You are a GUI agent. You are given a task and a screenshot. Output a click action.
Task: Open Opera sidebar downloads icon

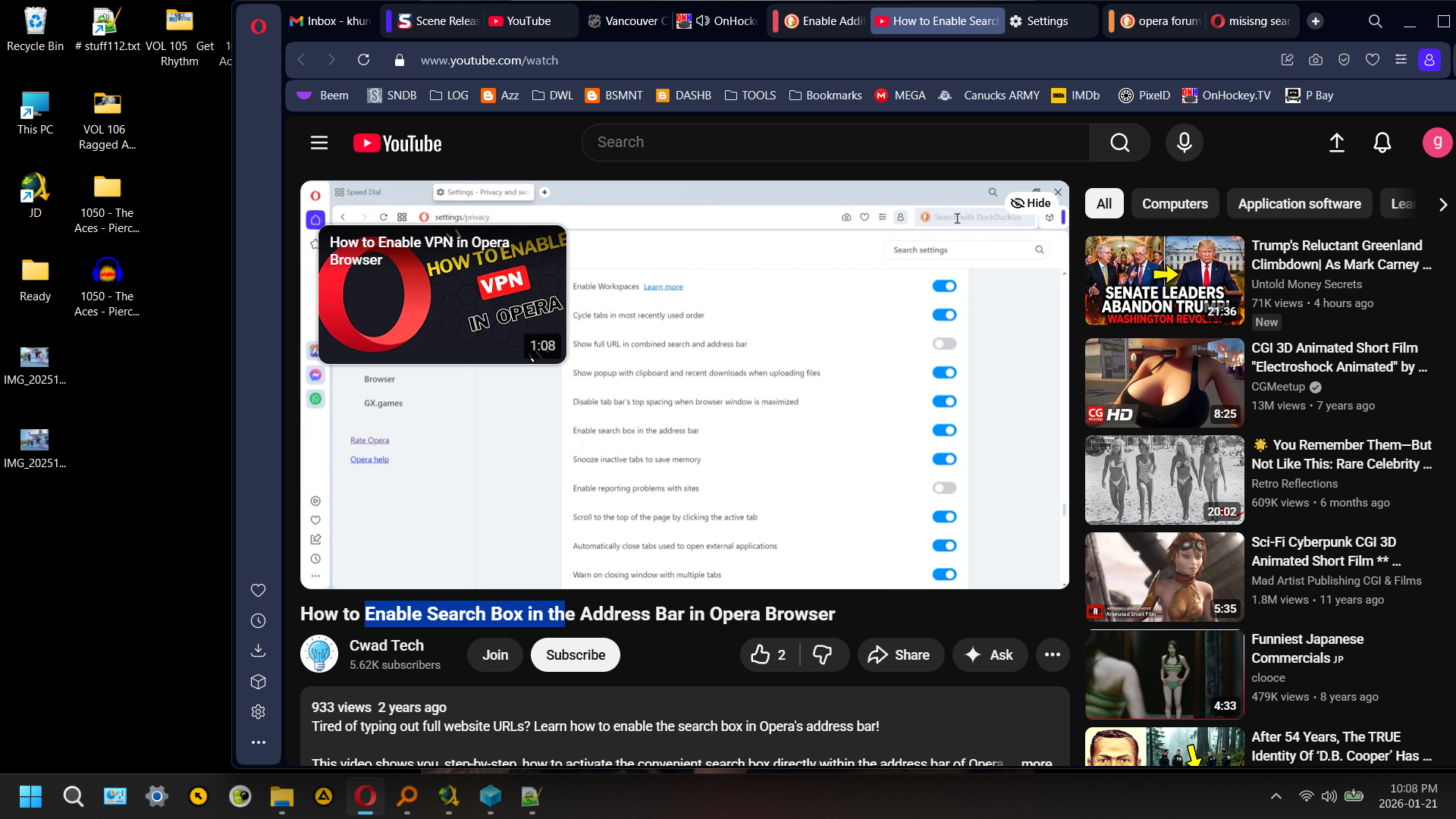tap(258, 651)
